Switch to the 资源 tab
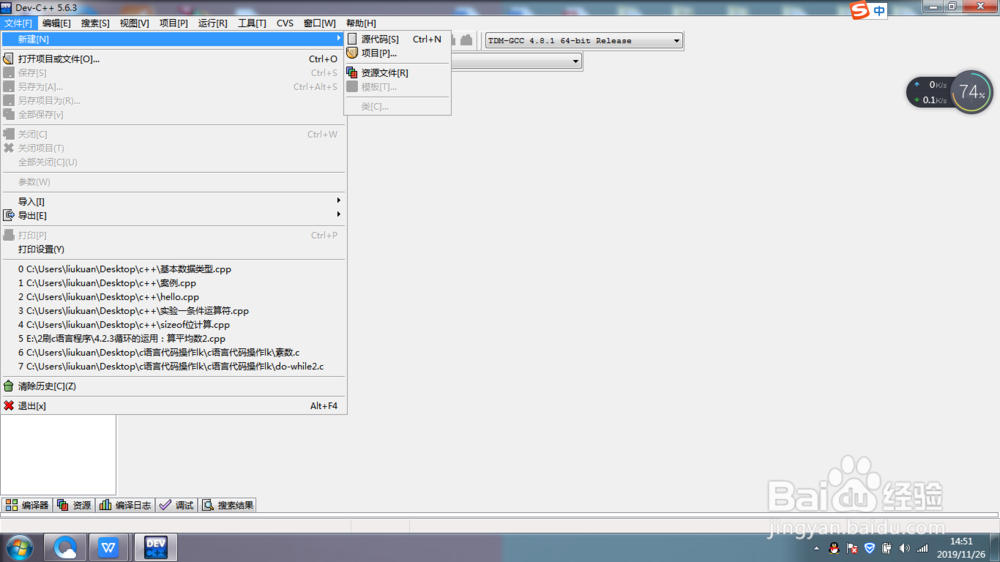 pos(74,505)
